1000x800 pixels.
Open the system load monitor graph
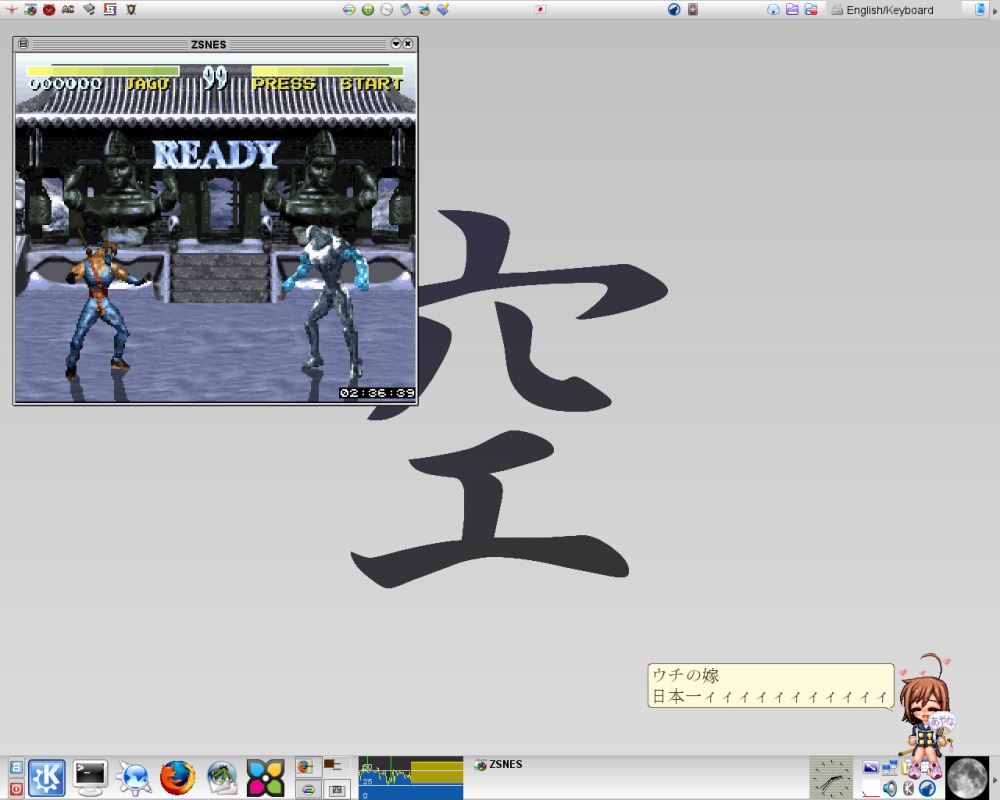click(x=411, y=778)
